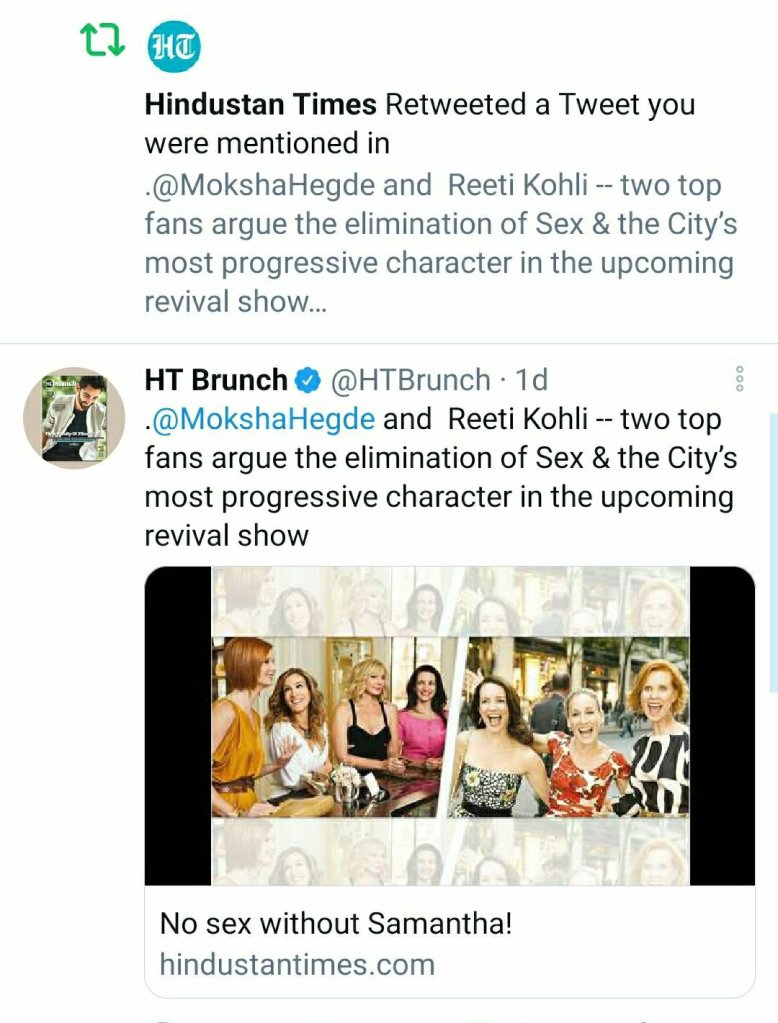Click the left black bar of the preview image
Image resolution: width=778 pixels, height=1023 pixels.
(178, 726)
